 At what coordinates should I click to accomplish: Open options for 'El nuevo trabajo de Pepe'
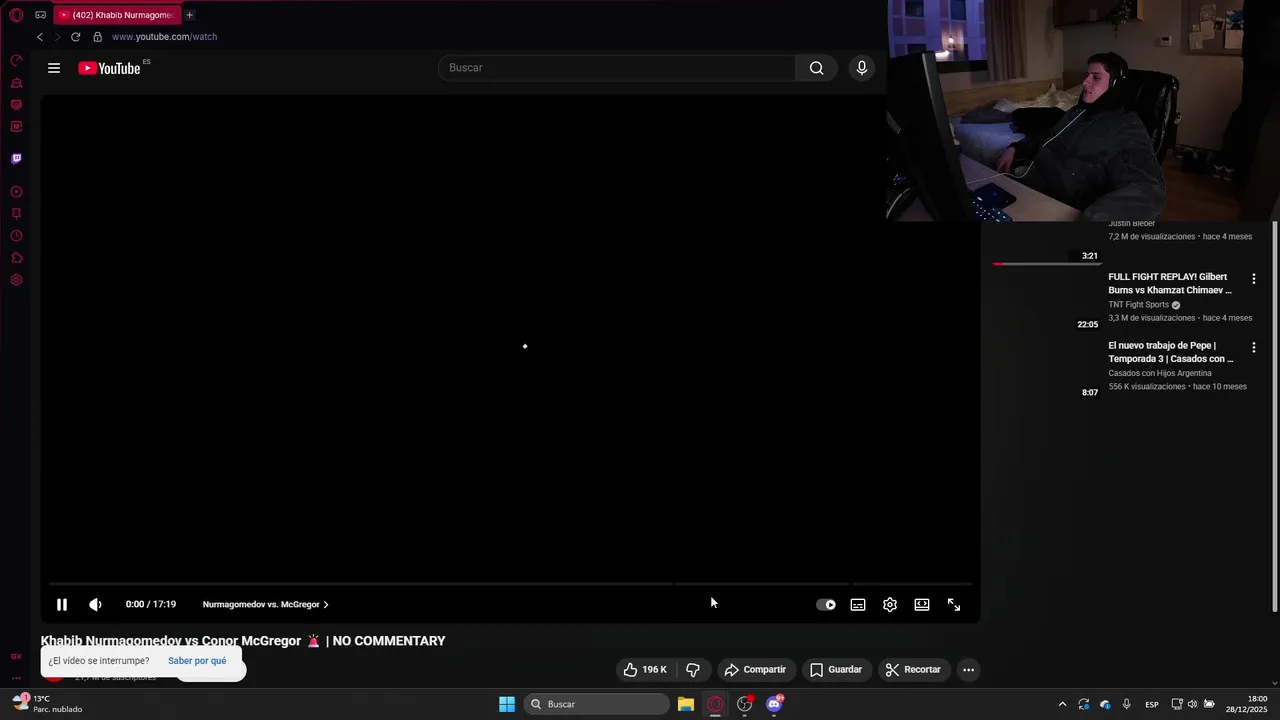point(1254,348)
